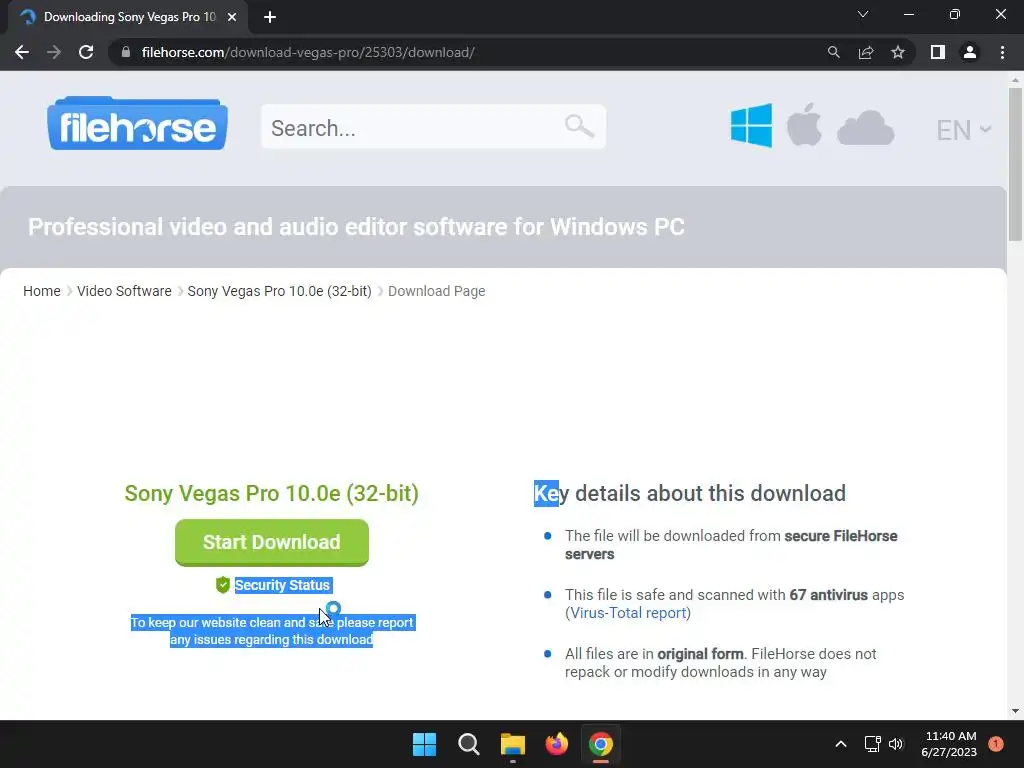This screenshot has height=768, width=1024.
Task: Open the clock and date 11:40 AM
Action: pos(949,744)
